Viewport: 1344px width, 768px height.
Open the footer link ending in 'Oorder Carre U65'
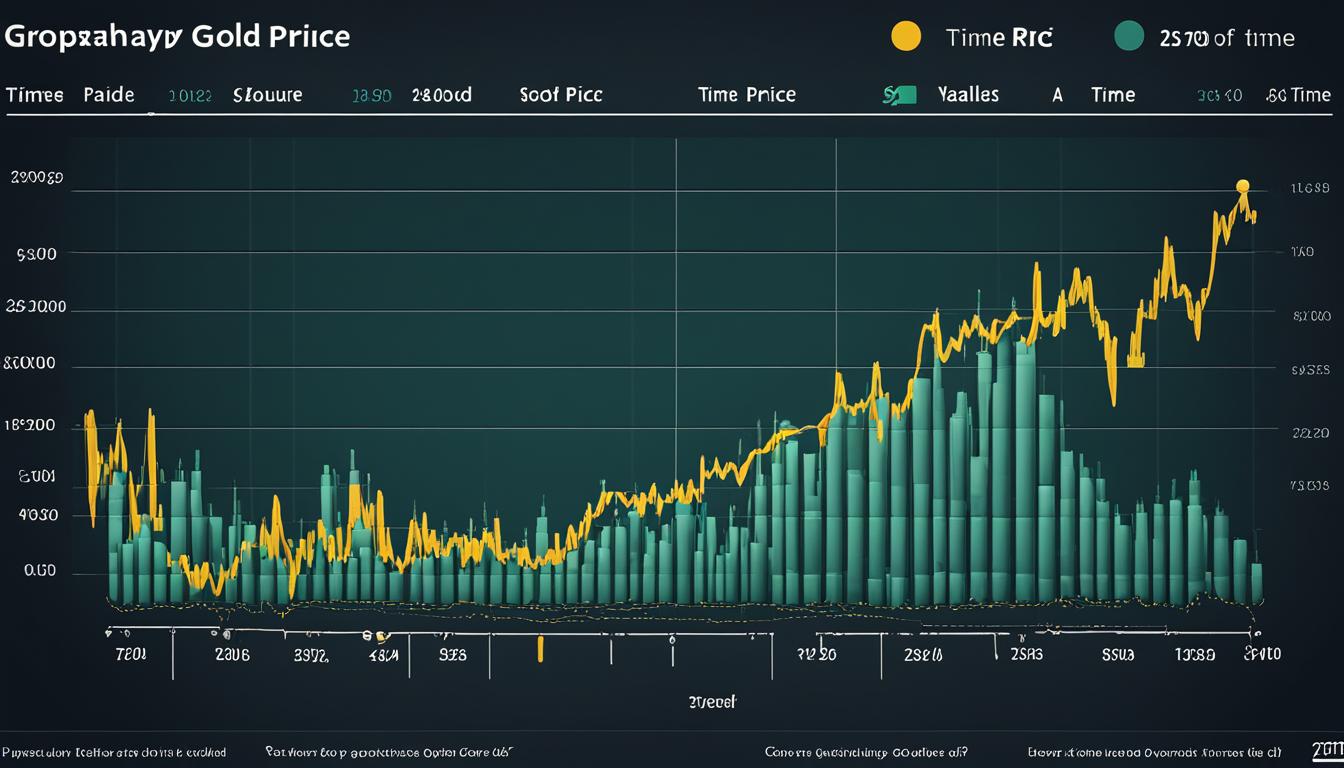point(391,751)
